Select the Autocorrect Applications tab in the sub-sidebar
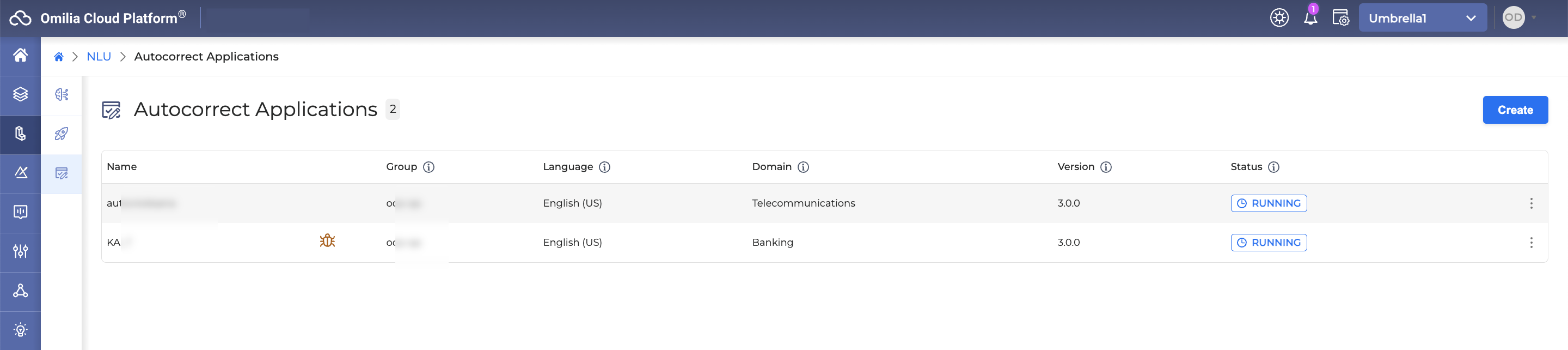This screenshot has width=1568, height=350. coord(62,174)
